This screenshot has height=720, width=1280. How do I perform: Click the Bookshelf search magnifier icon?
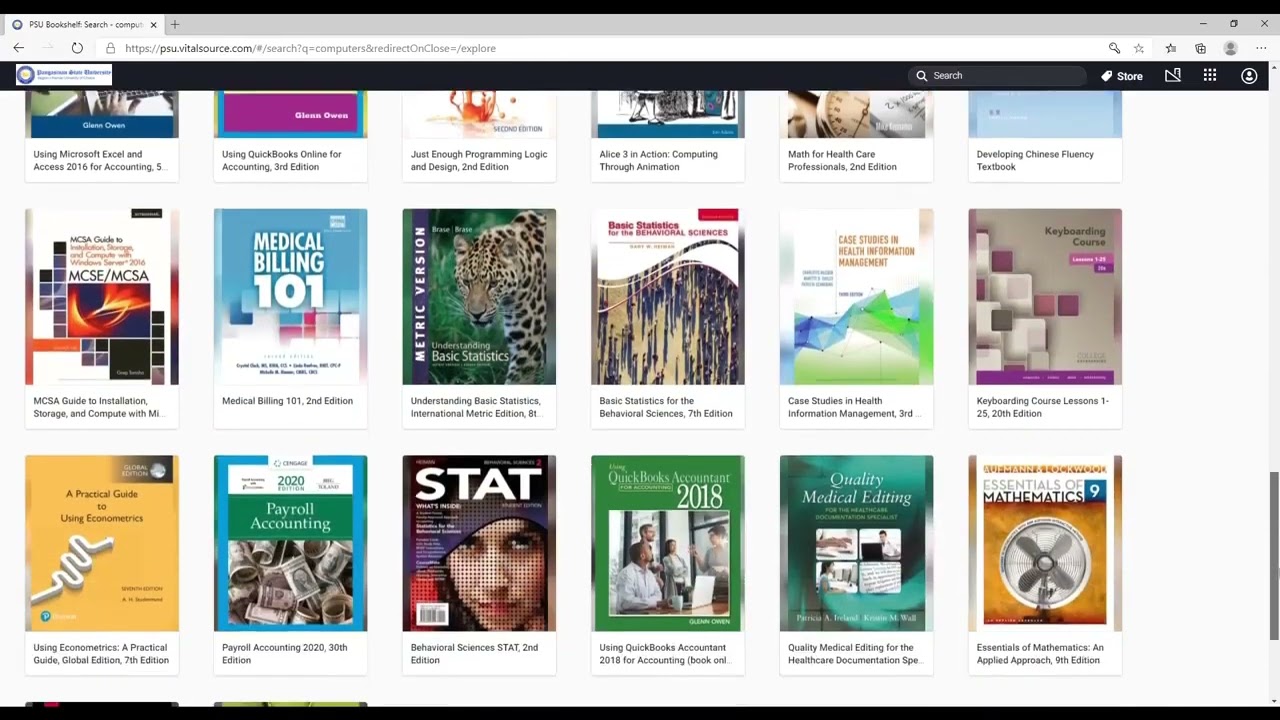pos(921,75)
